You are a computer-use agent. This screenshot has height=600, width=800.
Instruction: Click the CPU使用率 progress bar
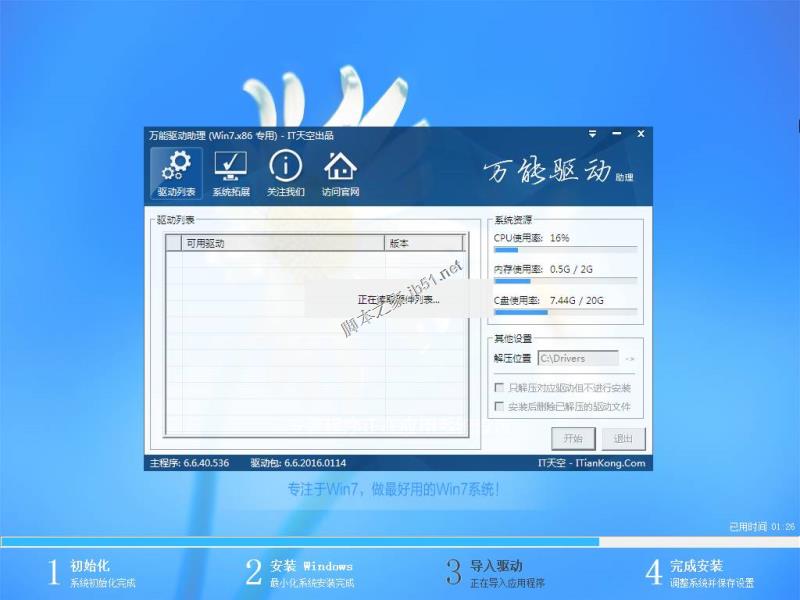pos(566,250)
